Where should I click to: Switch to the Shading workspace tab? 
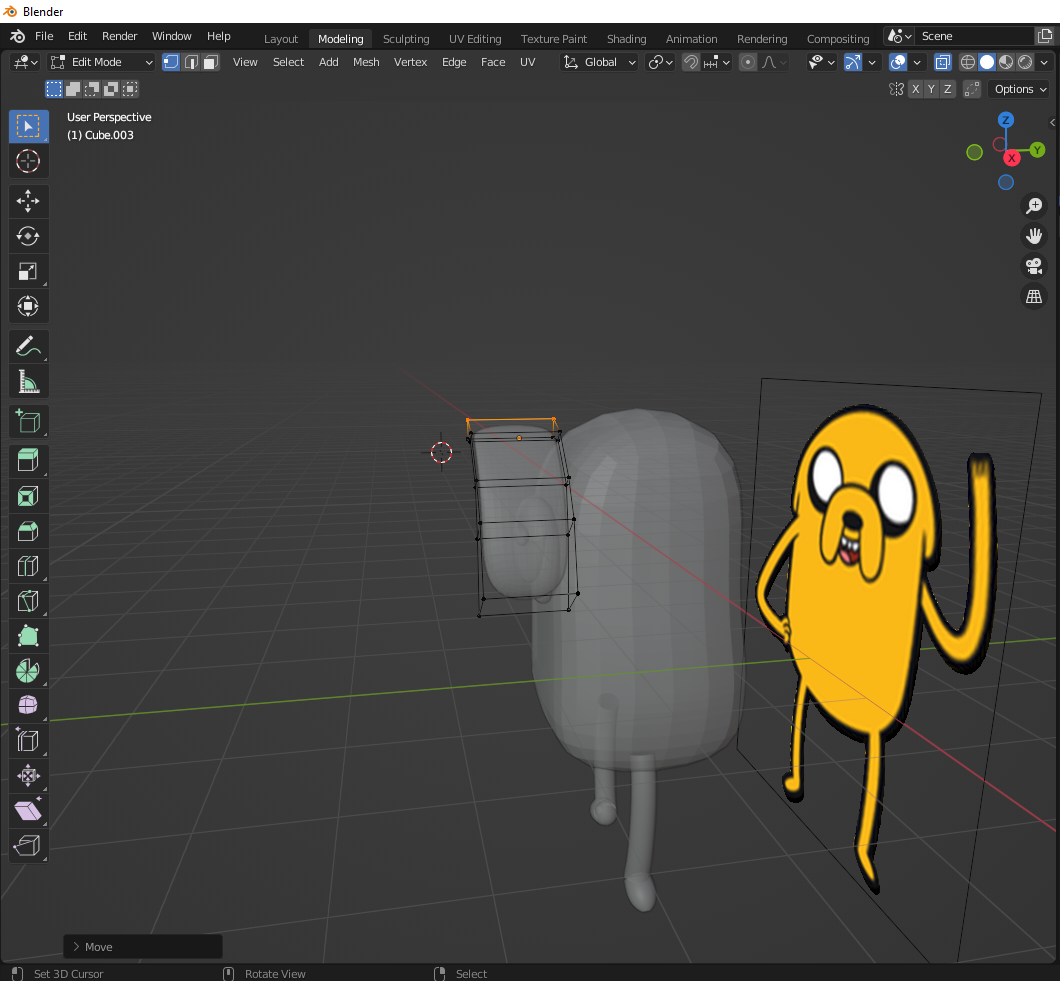pos(626,39)
